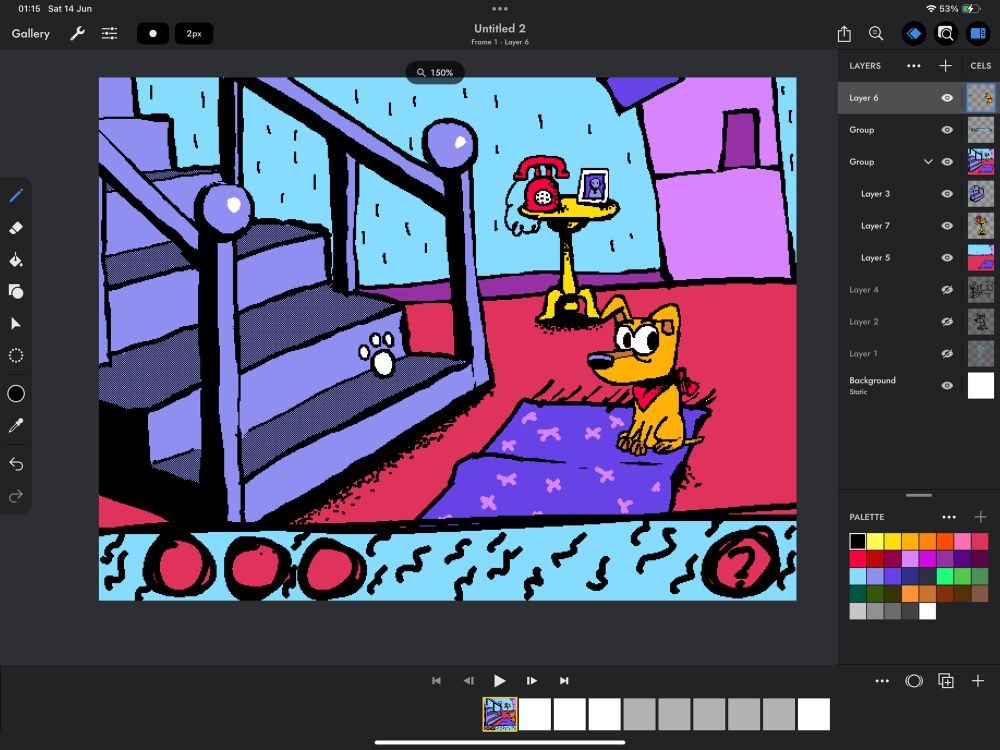Image resolution: width=1000 pixels, height=750 pixels.
Task: Open the Palette more options
Action: (x=949, y=517)
